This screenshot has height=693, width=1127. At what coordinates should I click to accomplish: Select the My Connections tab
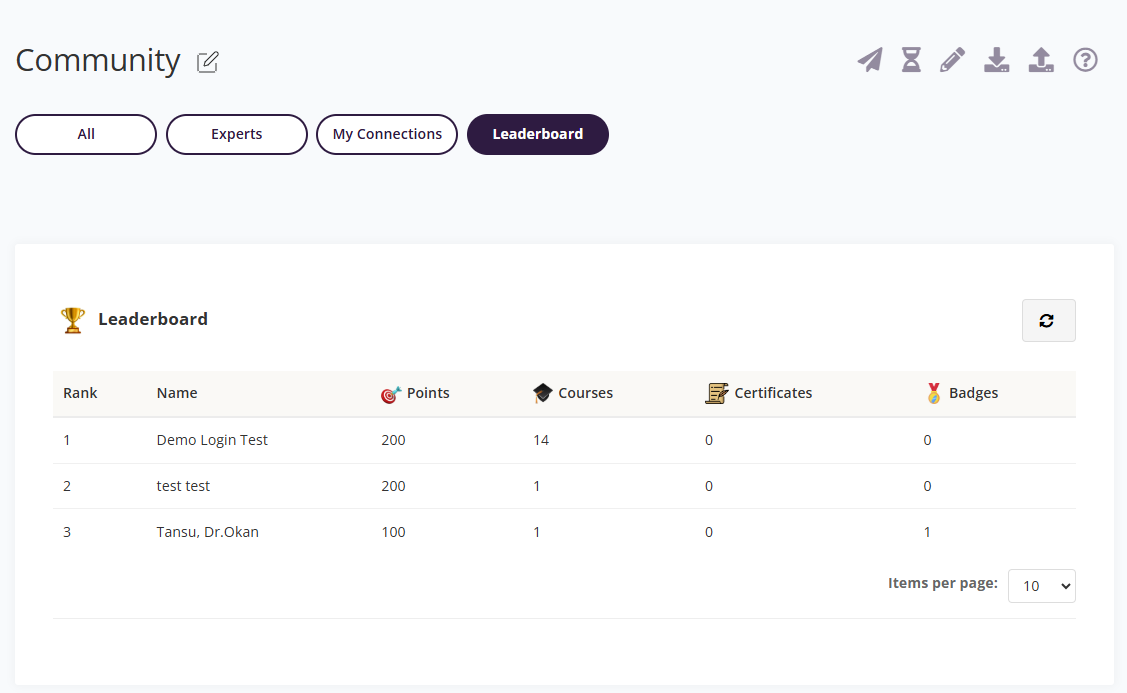pos(386,134)
